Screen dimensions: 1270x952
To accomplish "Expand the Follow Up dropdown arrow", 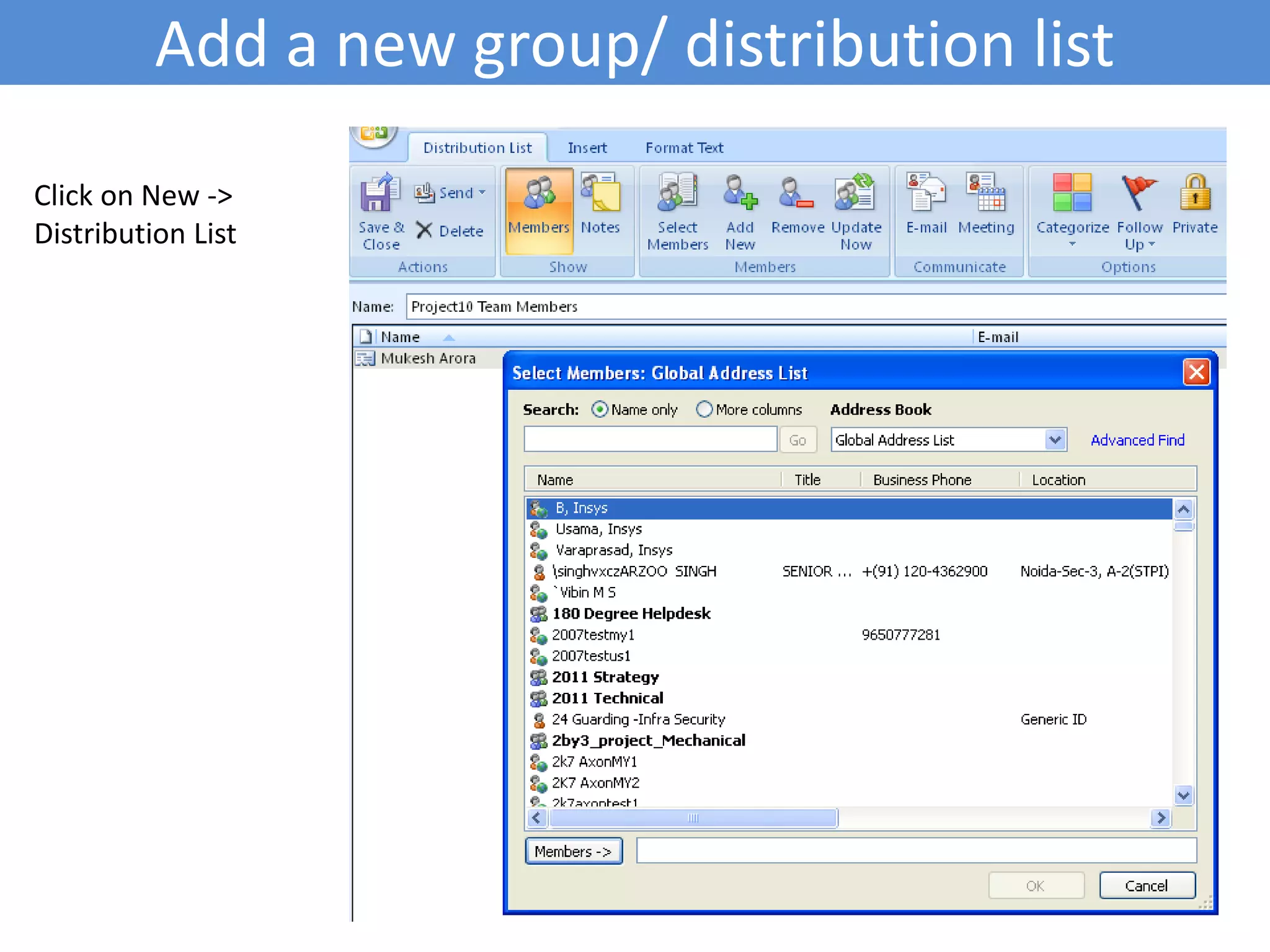I will (x=1152, y=244).
